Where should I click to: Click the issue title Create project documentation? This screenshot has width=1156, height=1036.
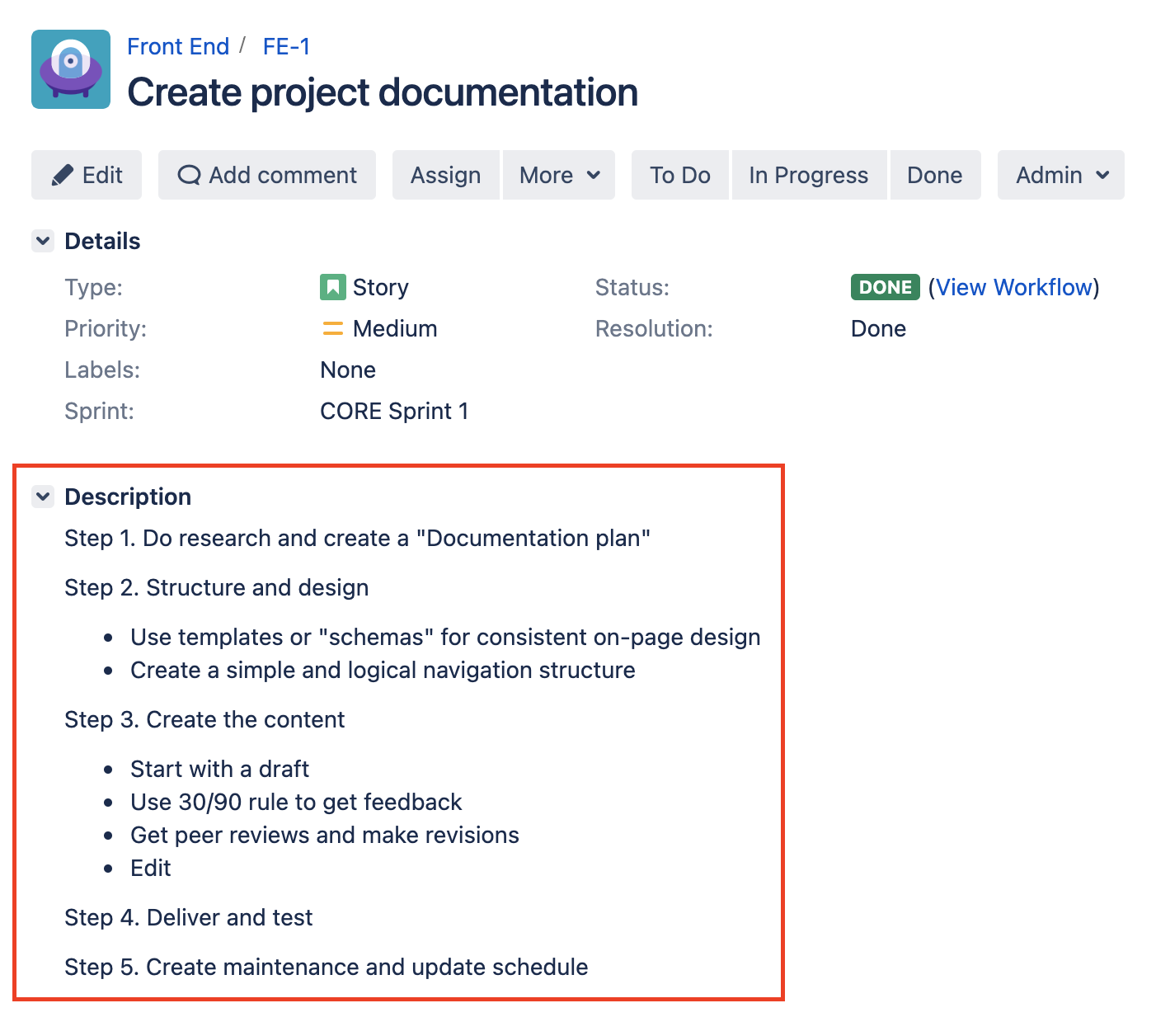point(383,92)
